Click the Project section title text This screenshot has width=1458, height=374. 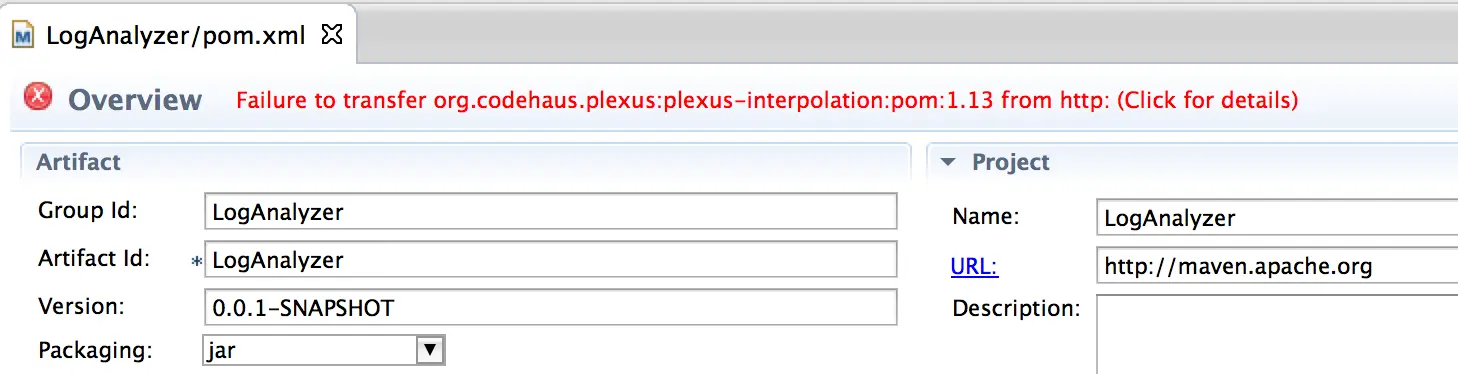(x=1011, y=162)
